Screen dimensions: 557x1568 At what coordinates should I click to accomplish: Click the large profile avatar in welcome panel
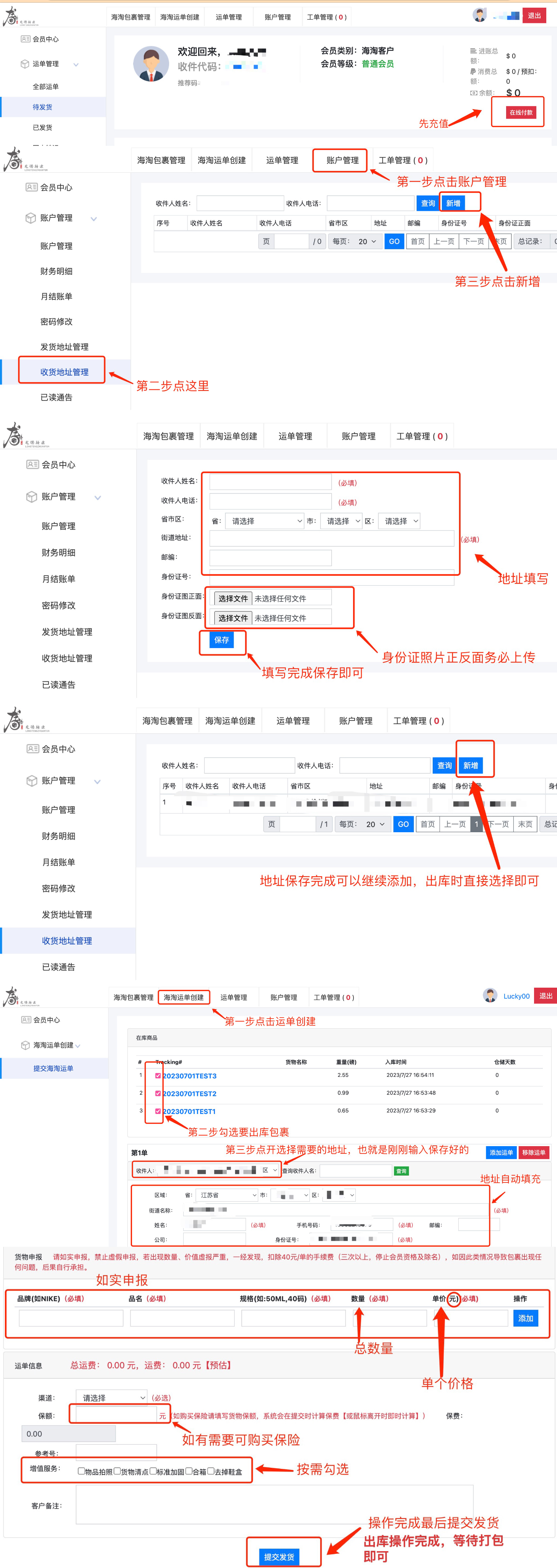[150, 64]
